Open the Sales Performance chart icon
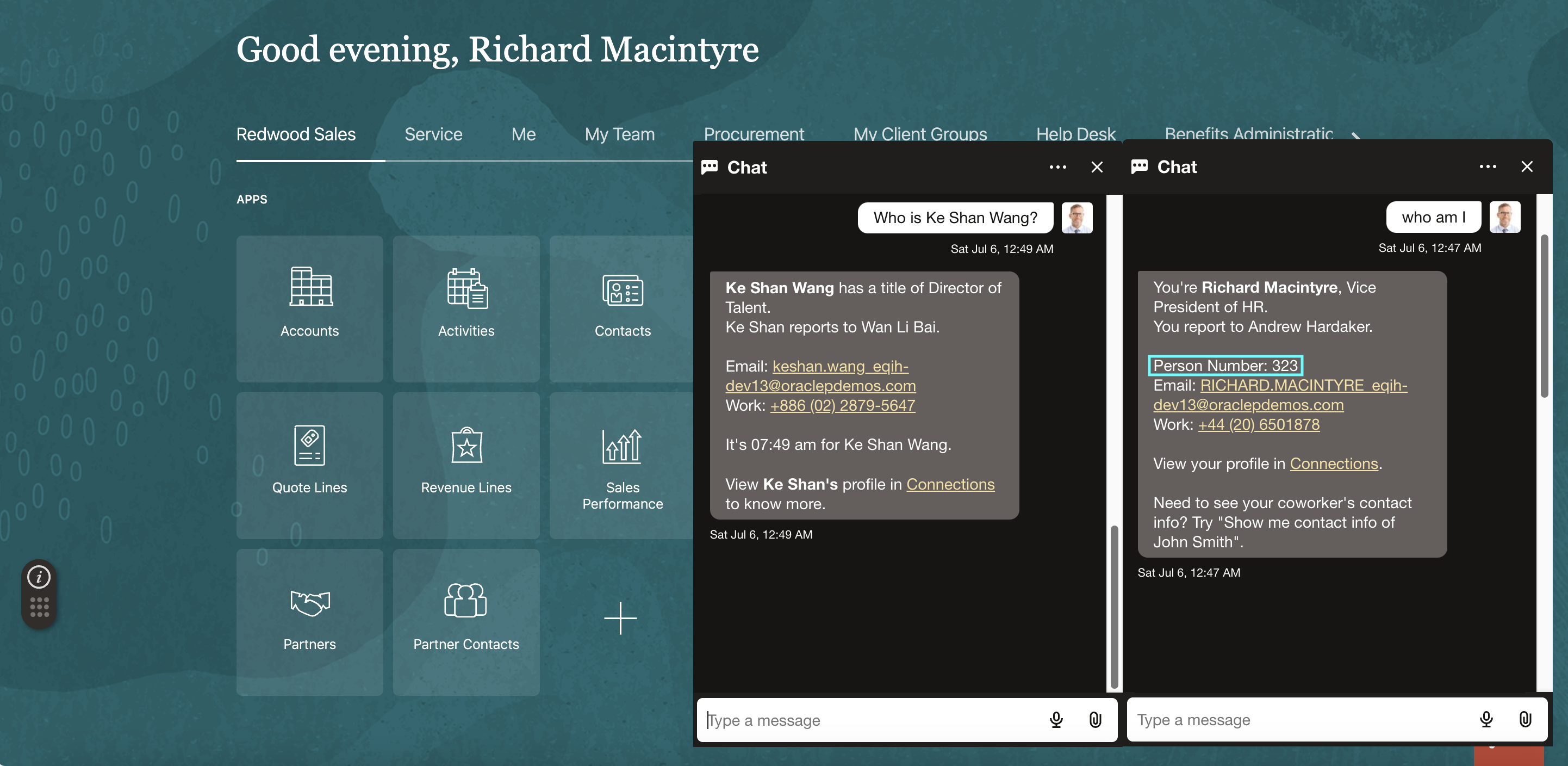The height and width of the screenshot is (766, 1568). 621,446
